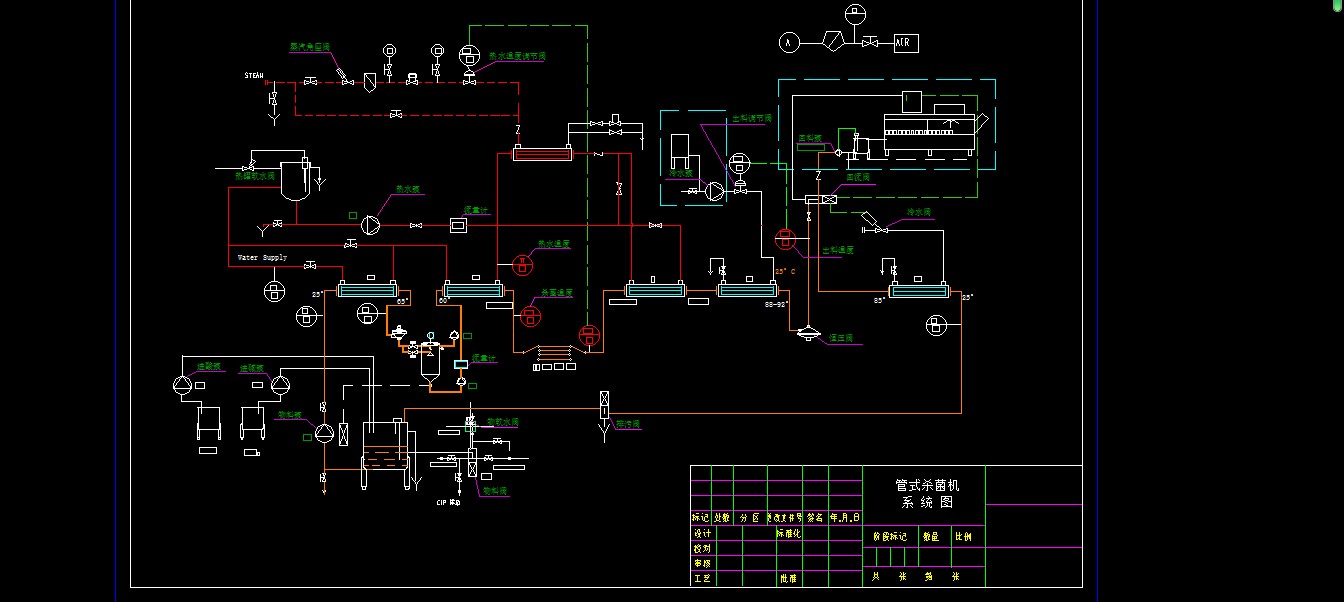The image size is (1344, 602).
Task: Click the red 出料温度 instrument circle
Action: [x=786, y=239]
